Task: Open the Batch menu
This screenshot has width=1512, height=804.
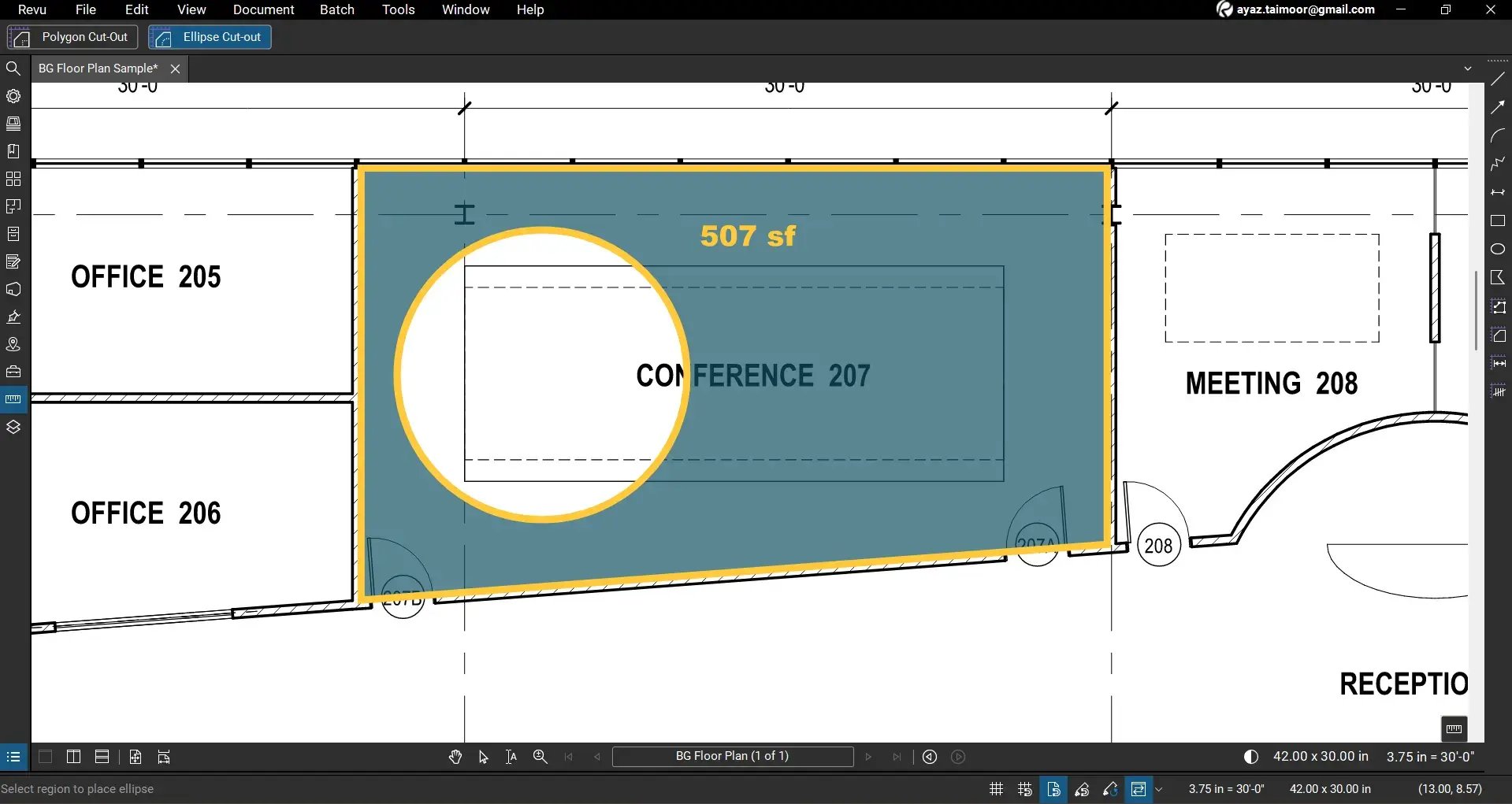Action: pyautogui.click(x=337, y=9)
